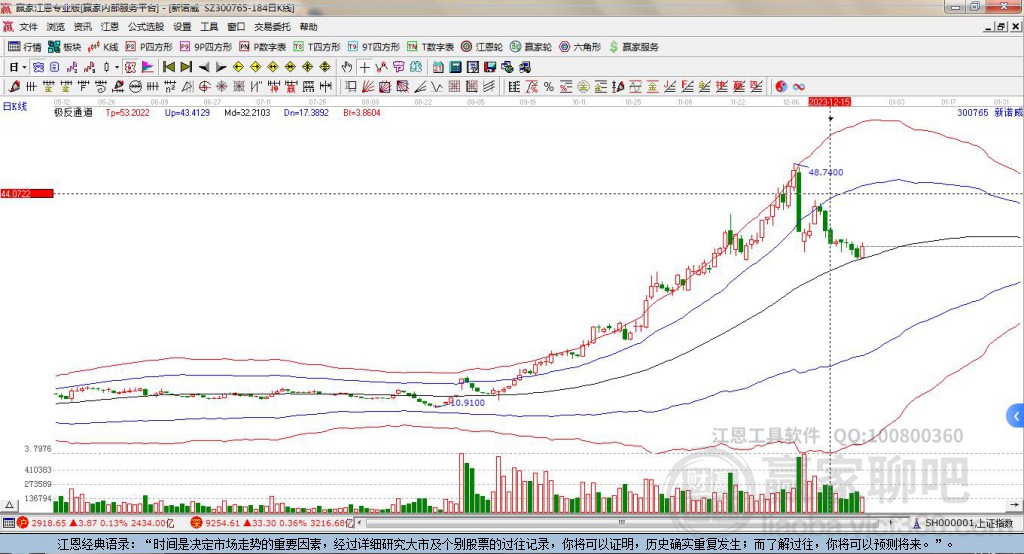Open the 行情 market quotes view
Screen dimensions: 1024x554
(25, 47)
